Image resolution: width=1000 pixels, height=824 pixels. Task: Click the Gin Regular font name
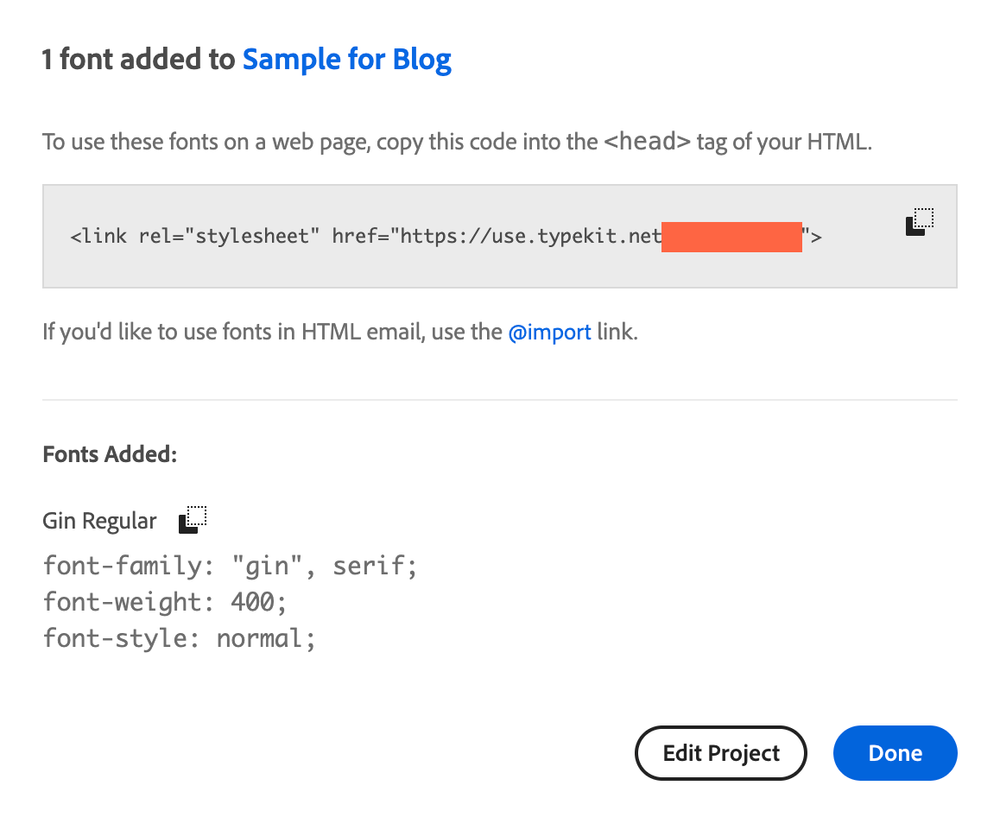pos(100,521)
